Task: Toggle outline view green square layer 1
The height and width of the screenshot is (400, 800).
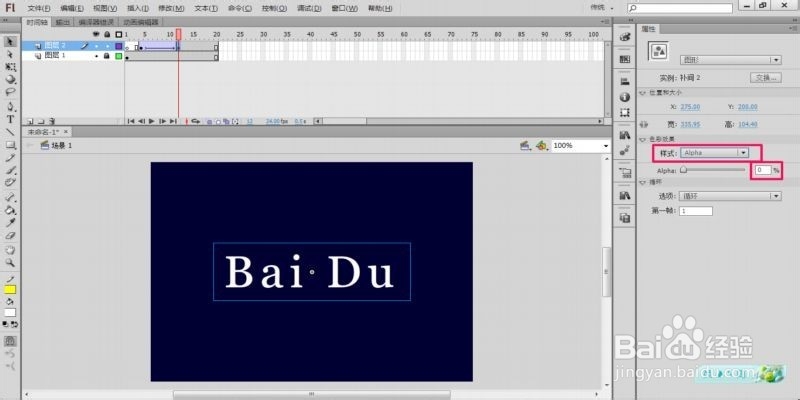Action: (x=119, y=56)
